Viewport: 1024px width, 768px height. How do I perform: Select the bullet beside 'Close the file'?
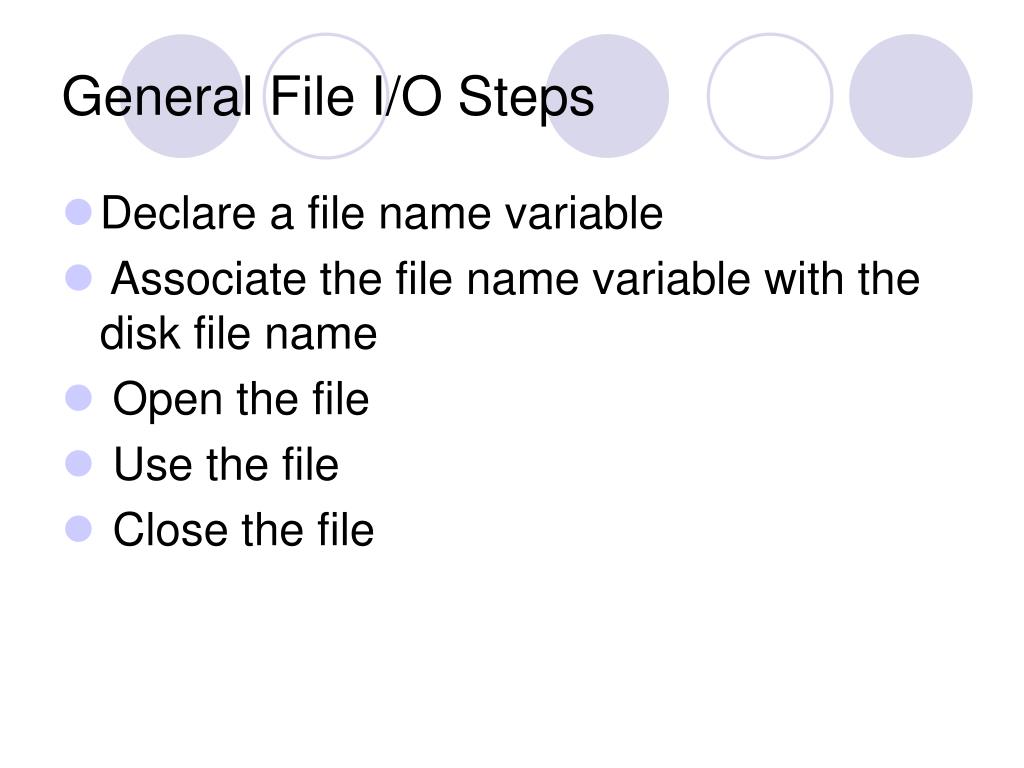(x=78, y=529)
